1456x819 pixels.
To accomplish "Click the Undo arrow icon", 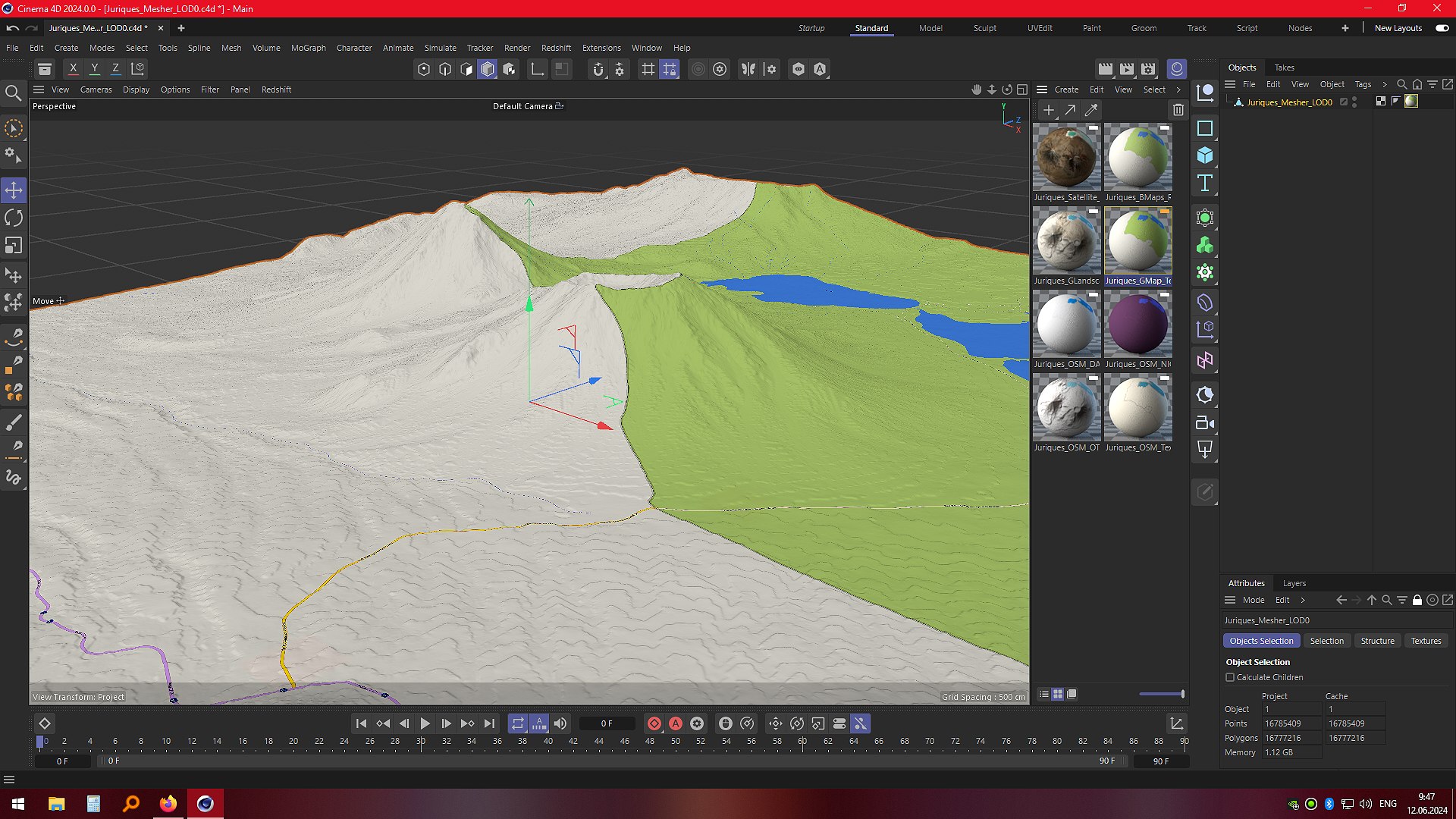I will (12, 28).
